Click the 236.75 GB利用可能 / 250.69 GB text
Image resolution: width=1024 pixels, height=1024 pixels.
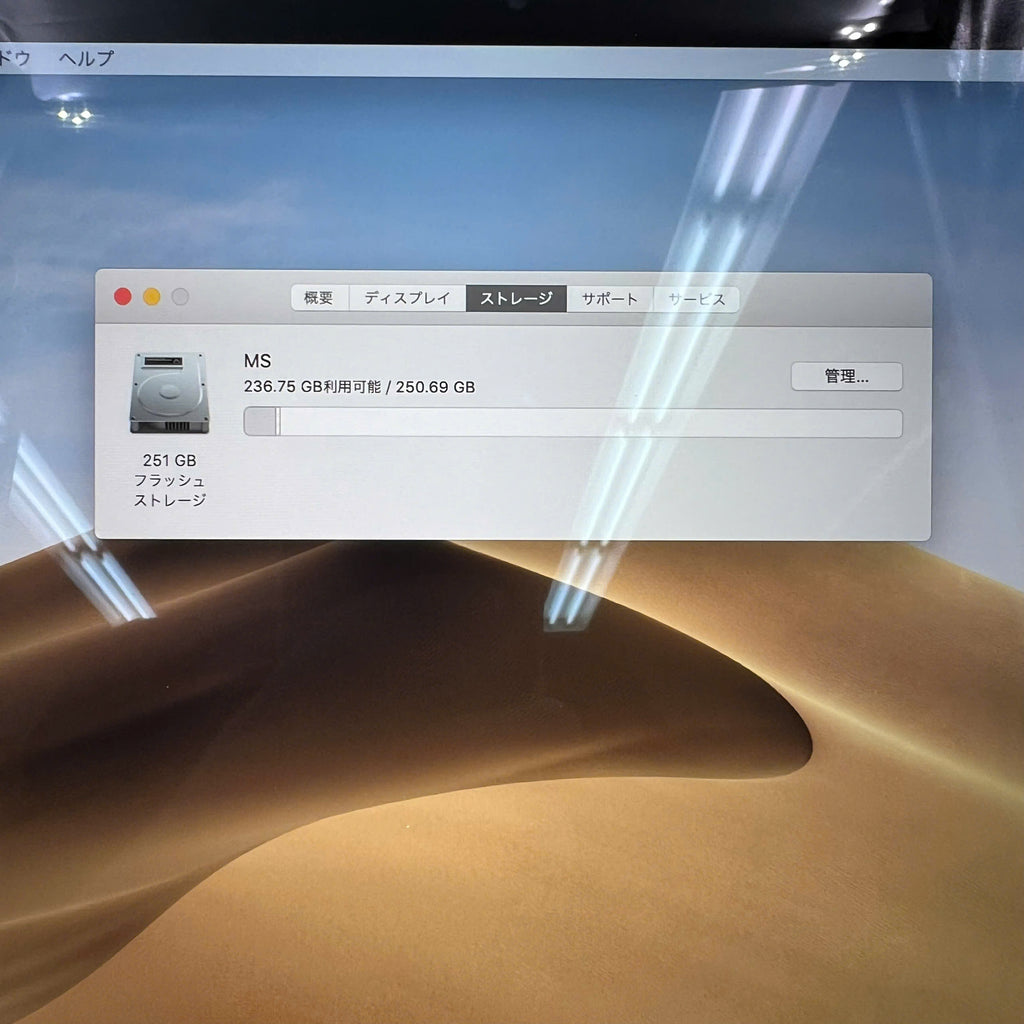[x=359, y=387]
